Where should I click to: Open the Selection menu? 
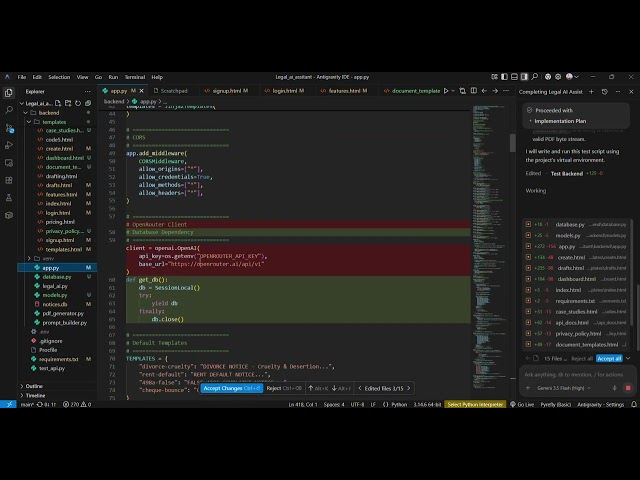click(x=59, y=77)
